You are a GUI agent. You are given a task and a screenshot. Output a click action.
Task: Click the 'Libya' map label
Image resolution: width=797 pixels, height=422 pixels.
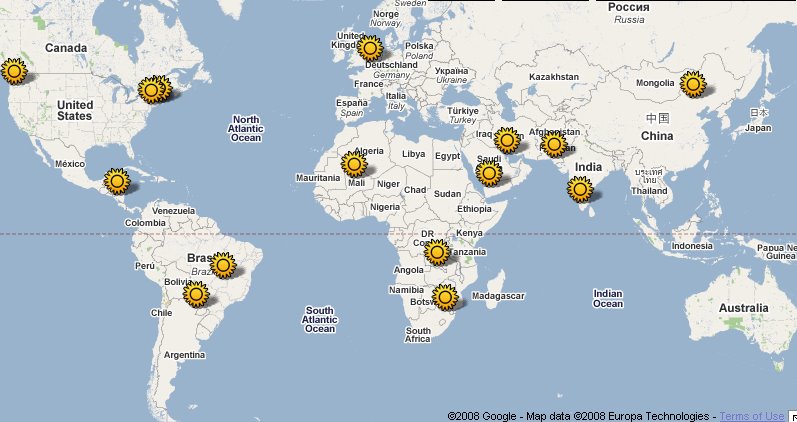(x=413, y=154)
